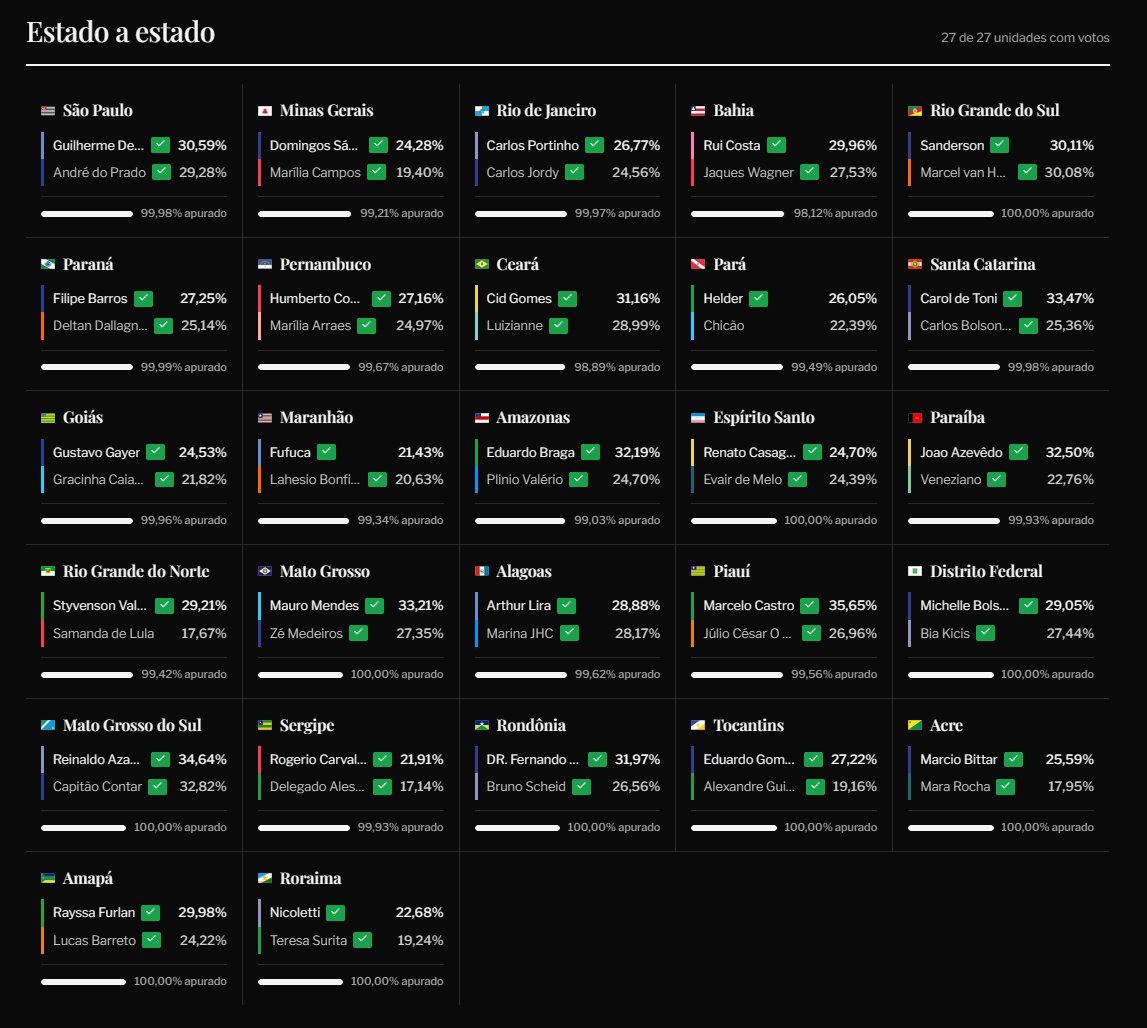Click Mauro Mendes 33,21% percentage
This screenshot has width=1147, height=1028.
click(x=420, y=605)
